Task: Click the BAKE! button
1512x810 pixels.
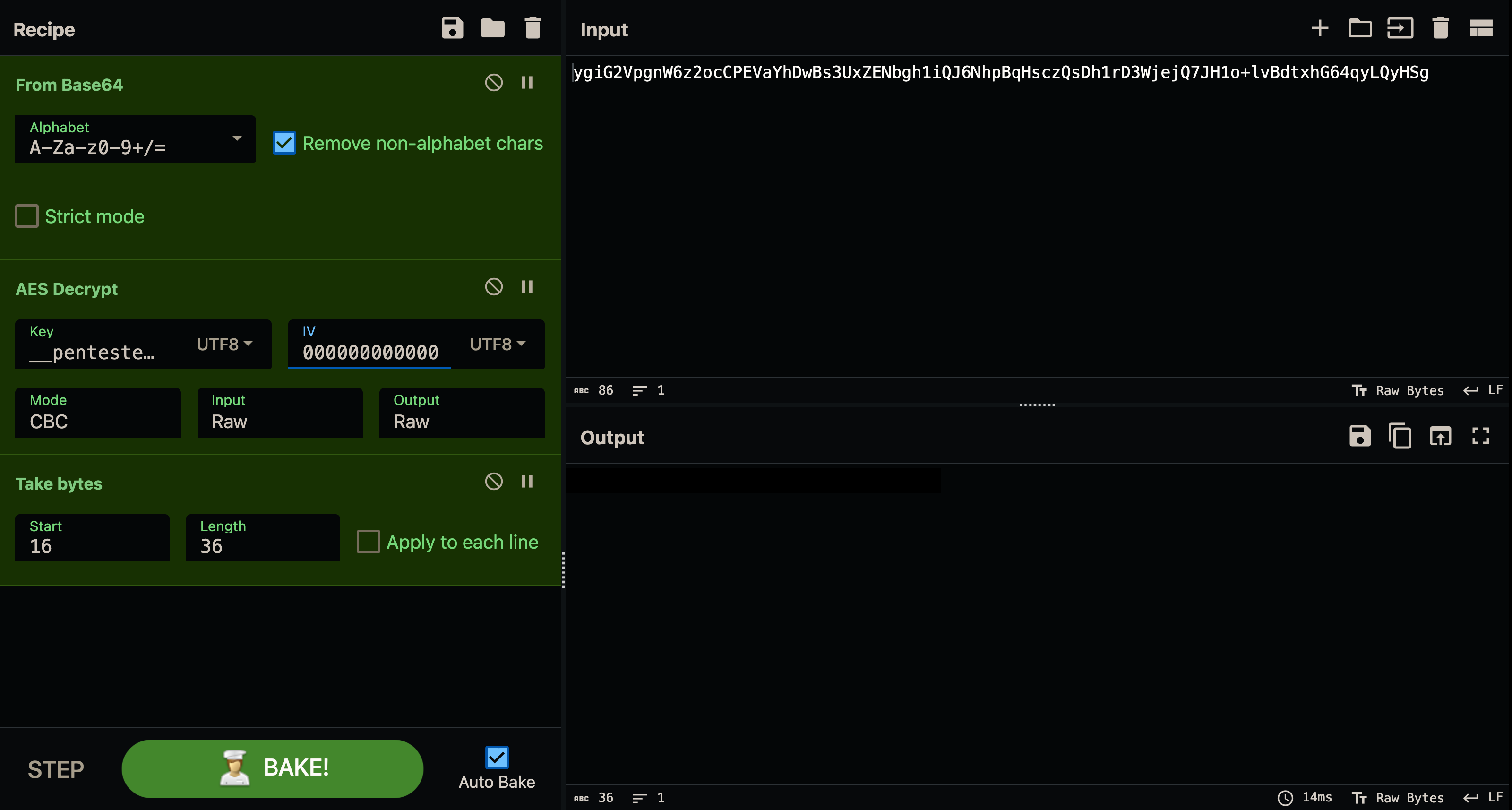Action: pos(272,768)
